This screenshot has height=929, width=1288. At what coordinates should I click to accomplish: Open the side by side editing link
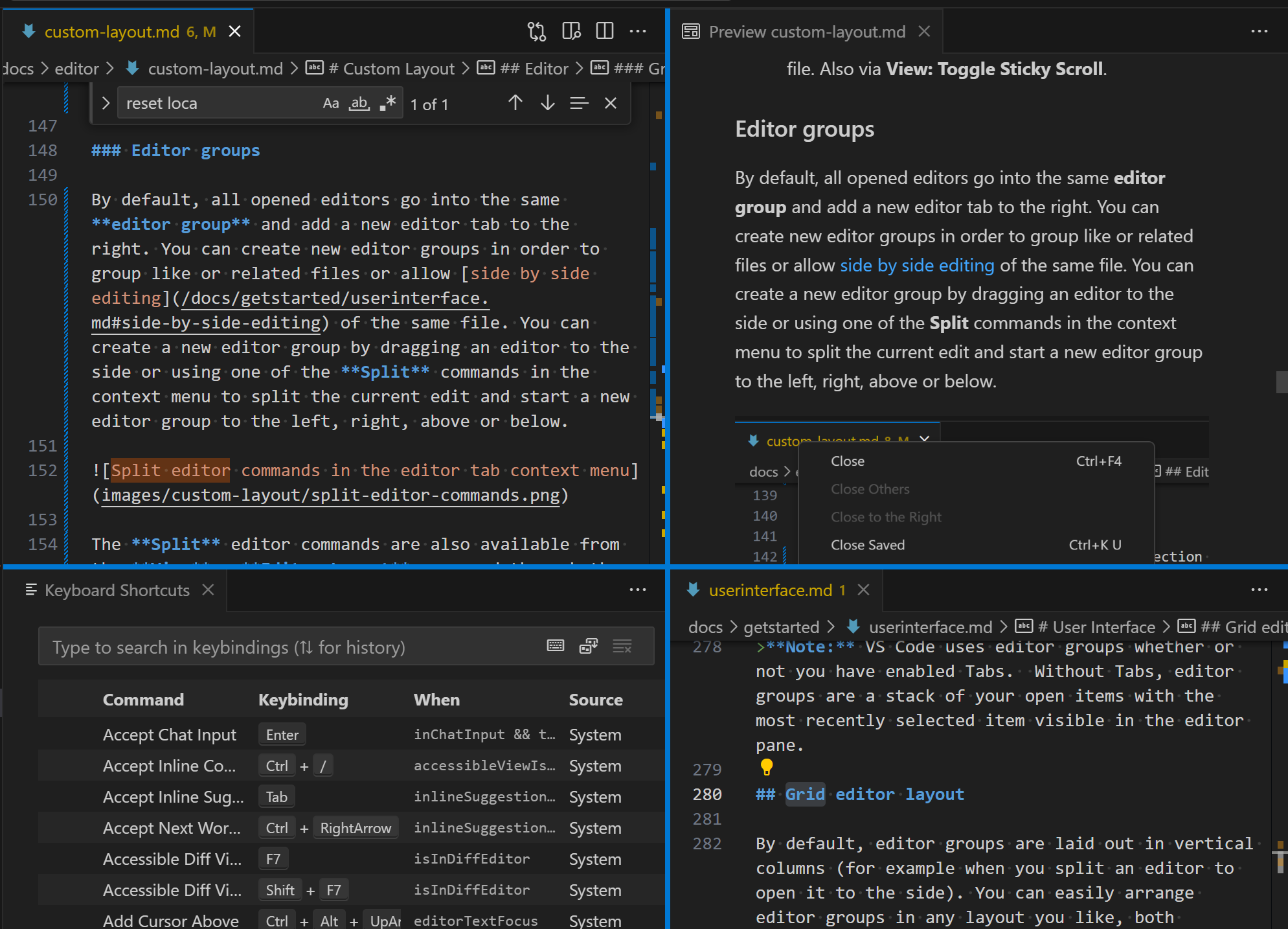point(916,265)
